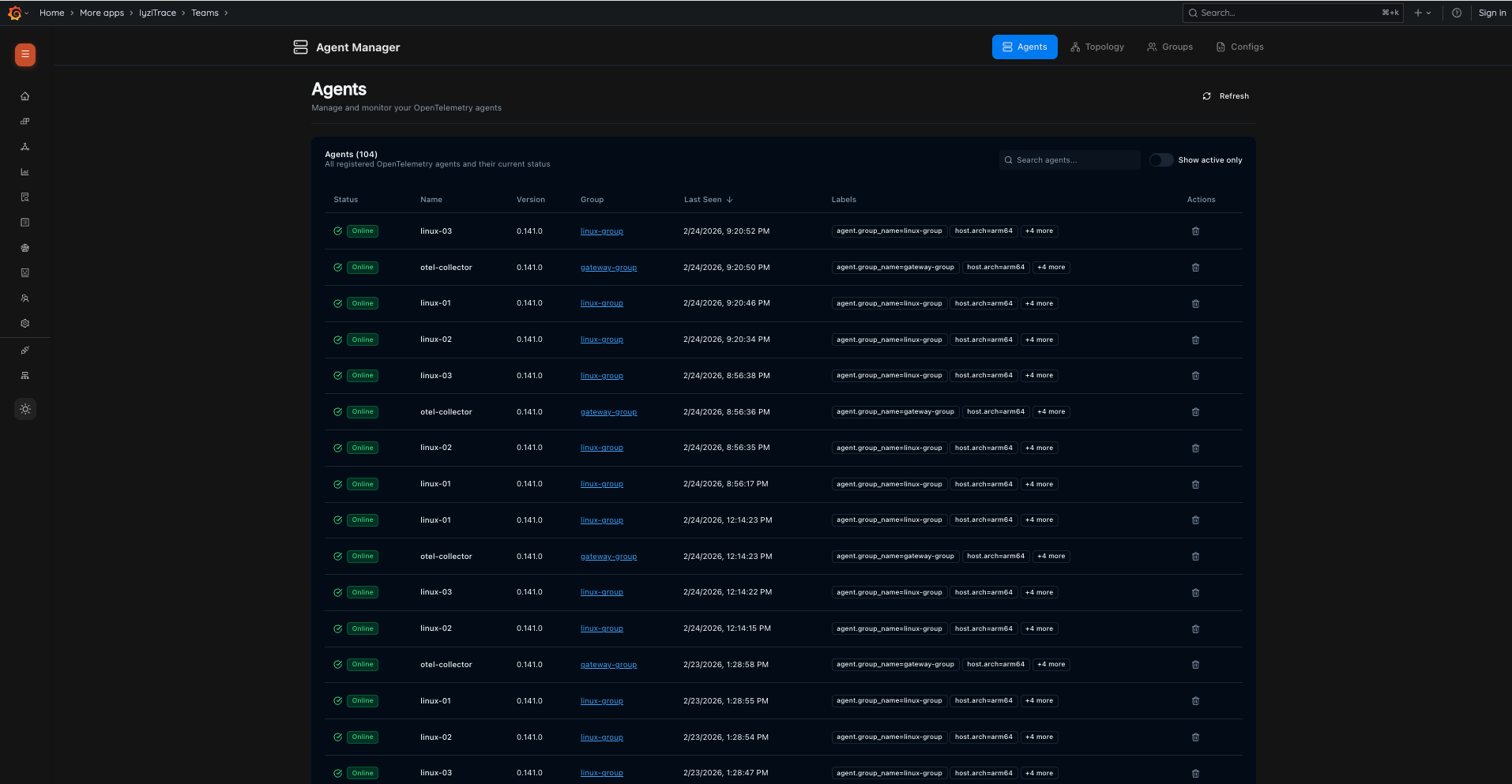Viewport: 1512px width, 784px height.
Task: Expand +4 more labels for 9:20:46 PM row
Action: tap(1039, 303)
